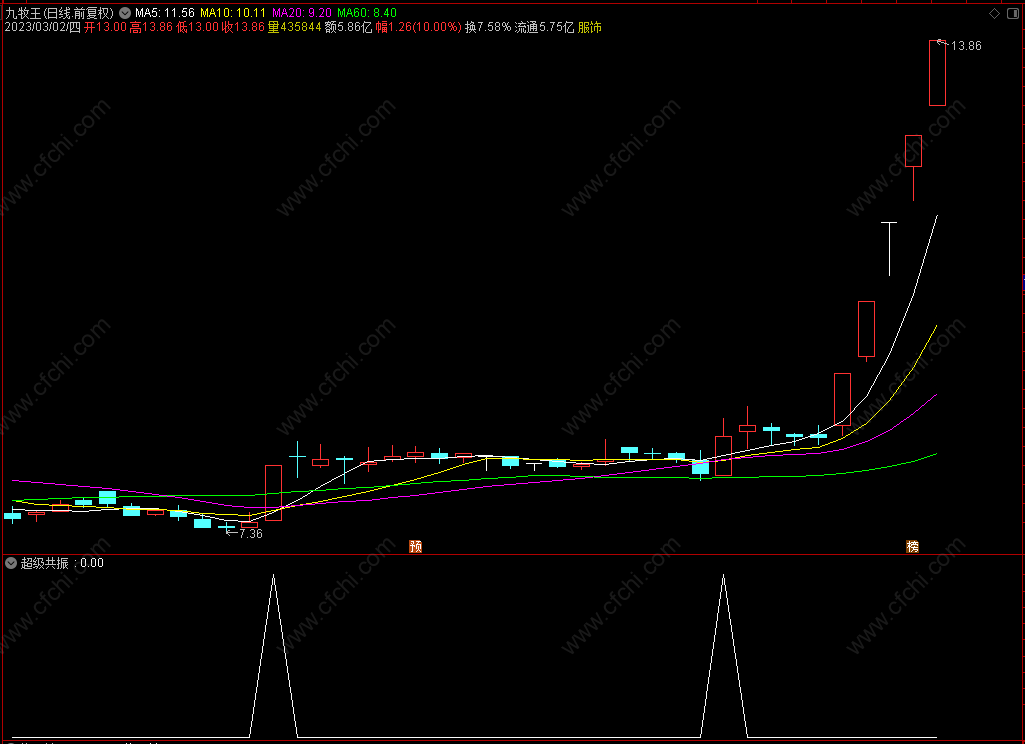This screenshot has height=744, width=1025.
Task: Expand the 超级共振 indicator dropdown arrow
Action: coord(11,563)
